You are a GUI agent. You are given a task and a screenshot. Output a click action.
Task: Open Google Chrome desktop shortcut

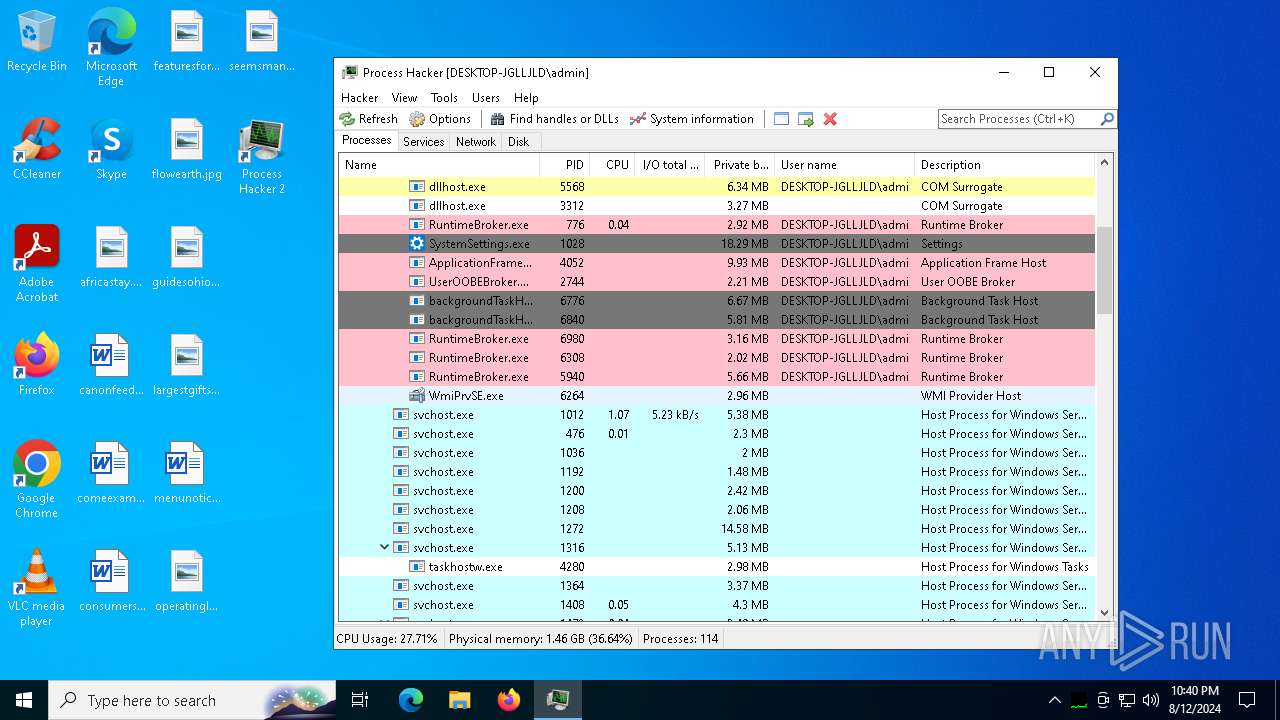coord(37,480)
